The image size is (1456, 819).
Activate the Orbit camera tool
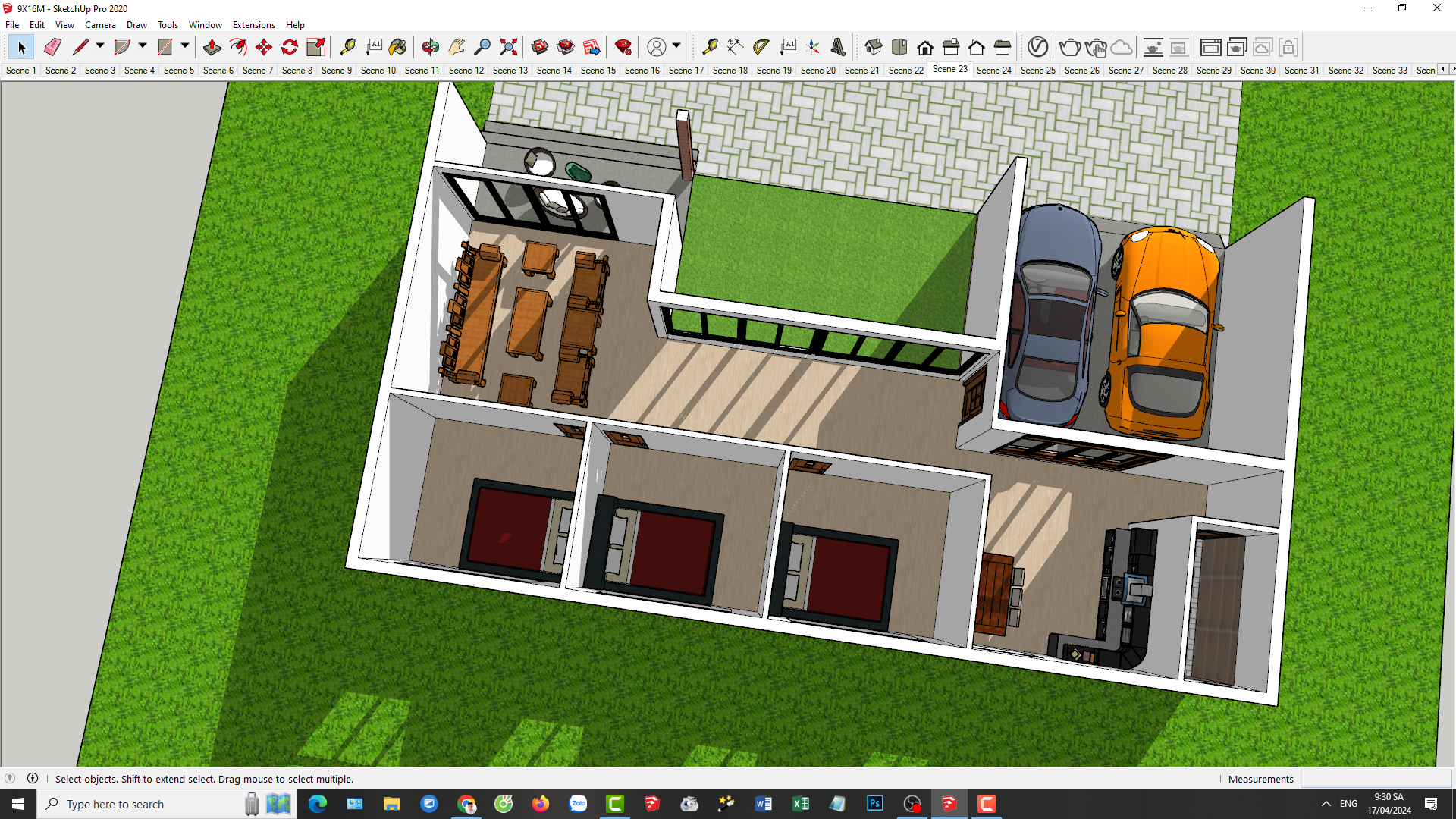coord(430,47)
